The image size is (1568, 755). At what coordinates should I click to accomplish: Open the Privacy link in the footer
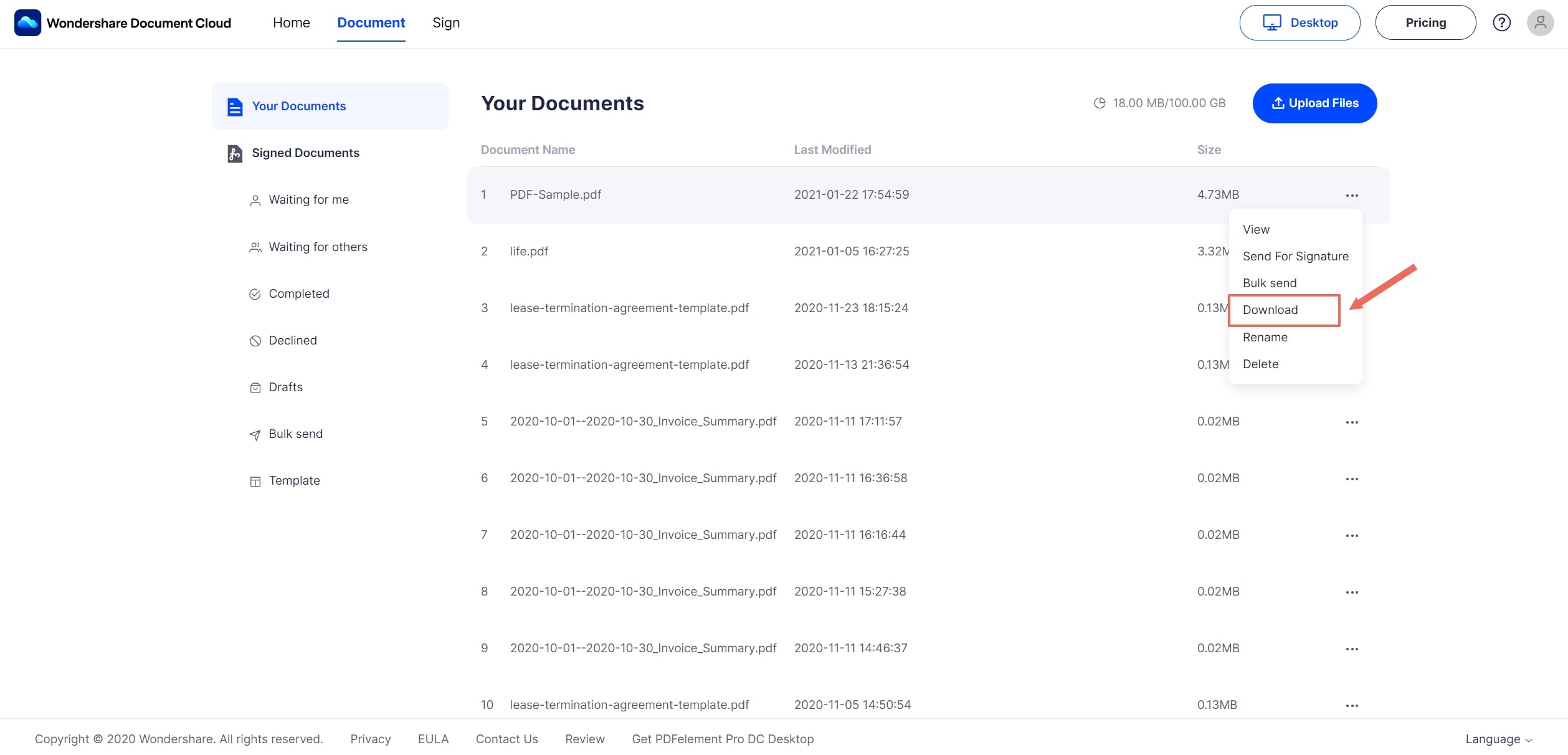[370, 739]
